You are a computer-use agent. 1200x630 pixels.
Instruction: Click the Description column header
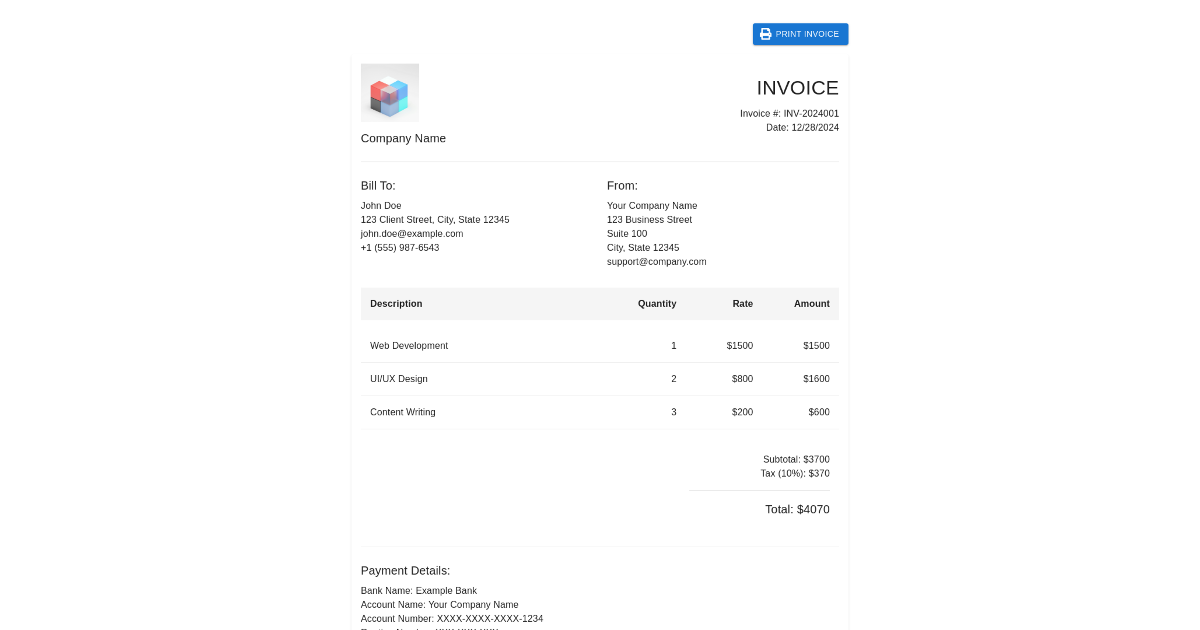point(396,303)
